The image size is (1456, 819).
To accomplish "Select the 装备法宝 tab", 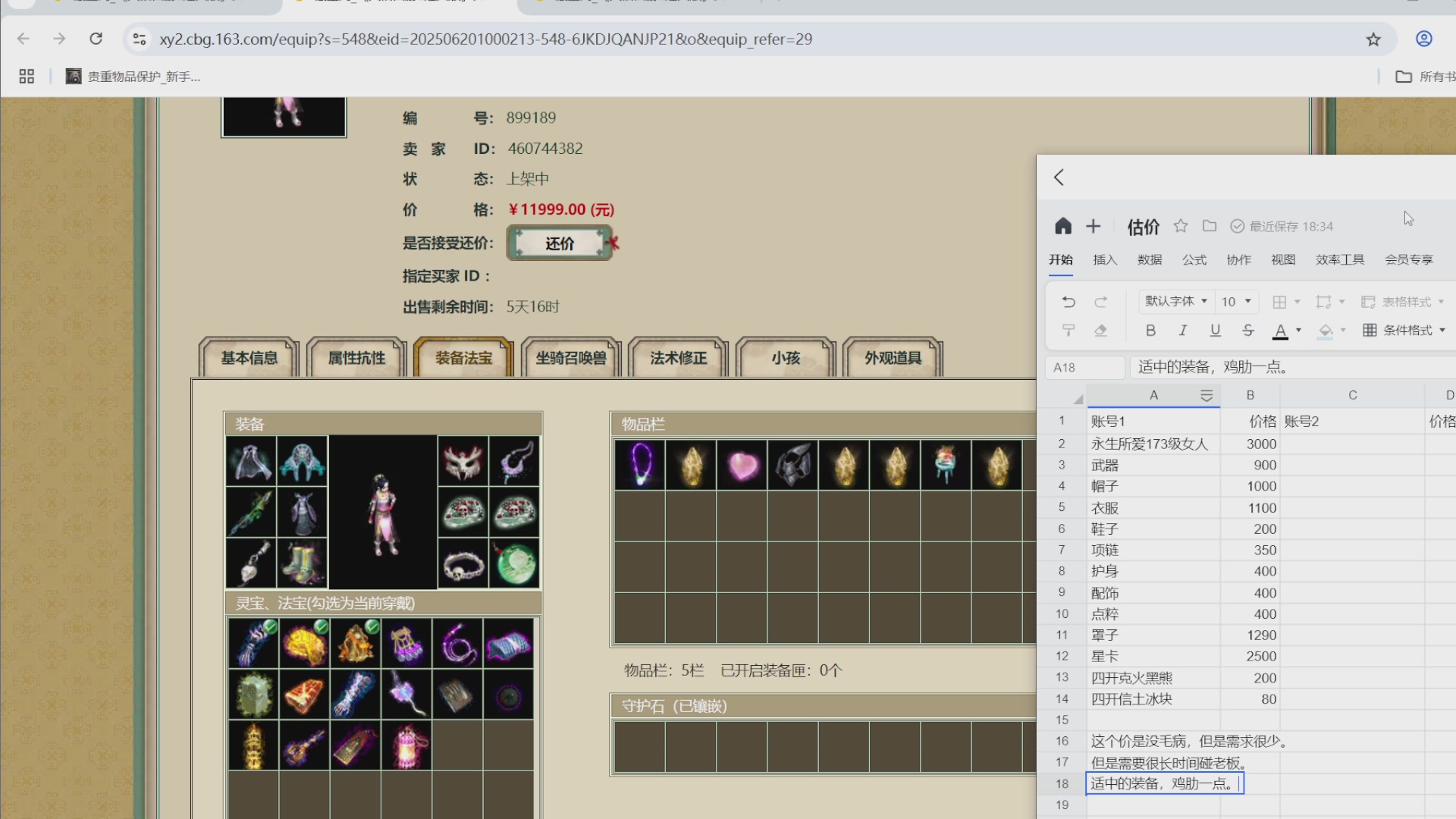I will point(463,358).
